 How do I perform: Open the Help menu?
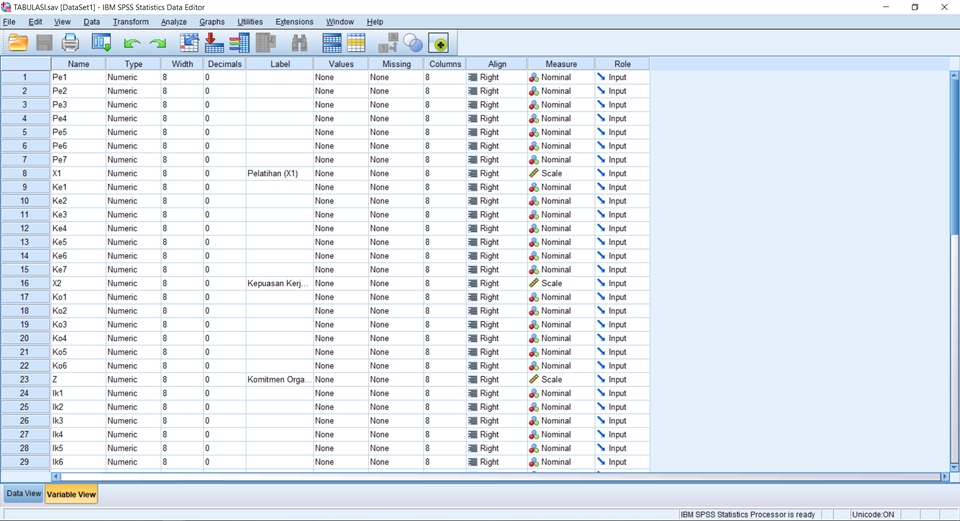[x=375, y=21]
